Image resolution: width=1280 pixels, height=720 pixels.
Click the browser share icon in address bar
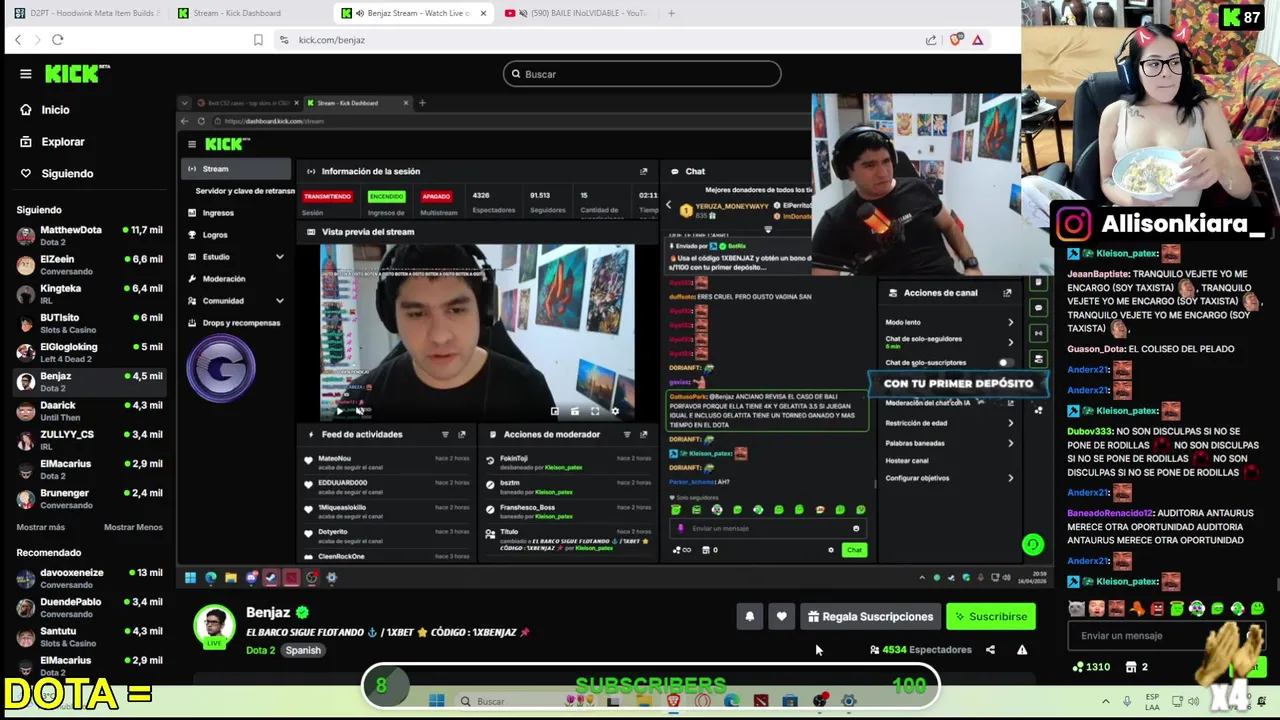(x=931, y=40)
